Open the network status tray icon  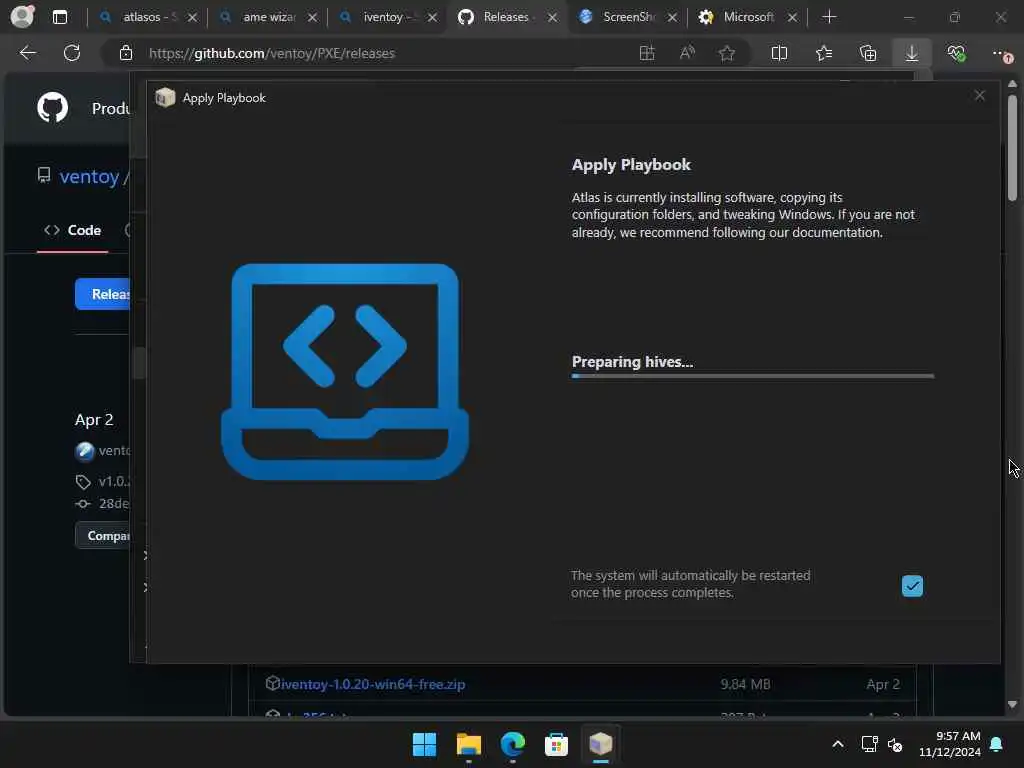click(x=869, y=744)
